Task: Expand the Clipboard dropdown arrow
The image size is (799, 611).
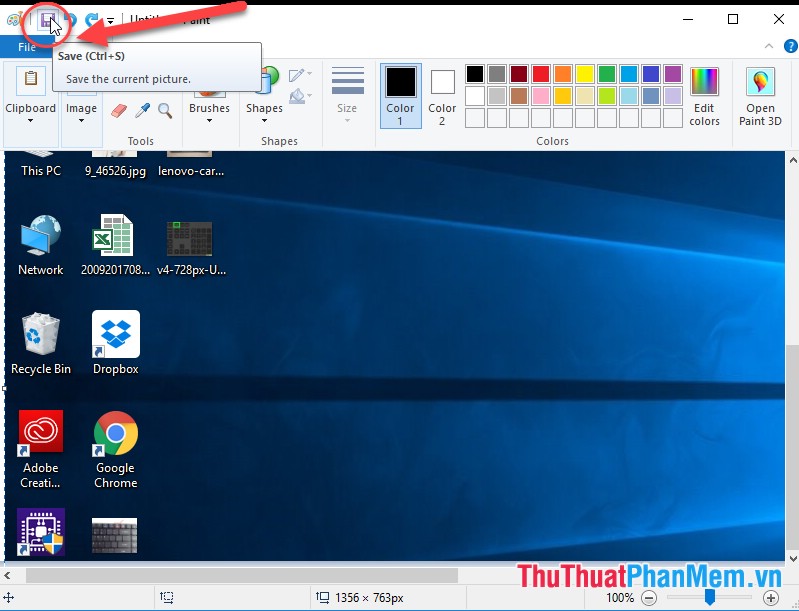Action: tap(31, 121)
